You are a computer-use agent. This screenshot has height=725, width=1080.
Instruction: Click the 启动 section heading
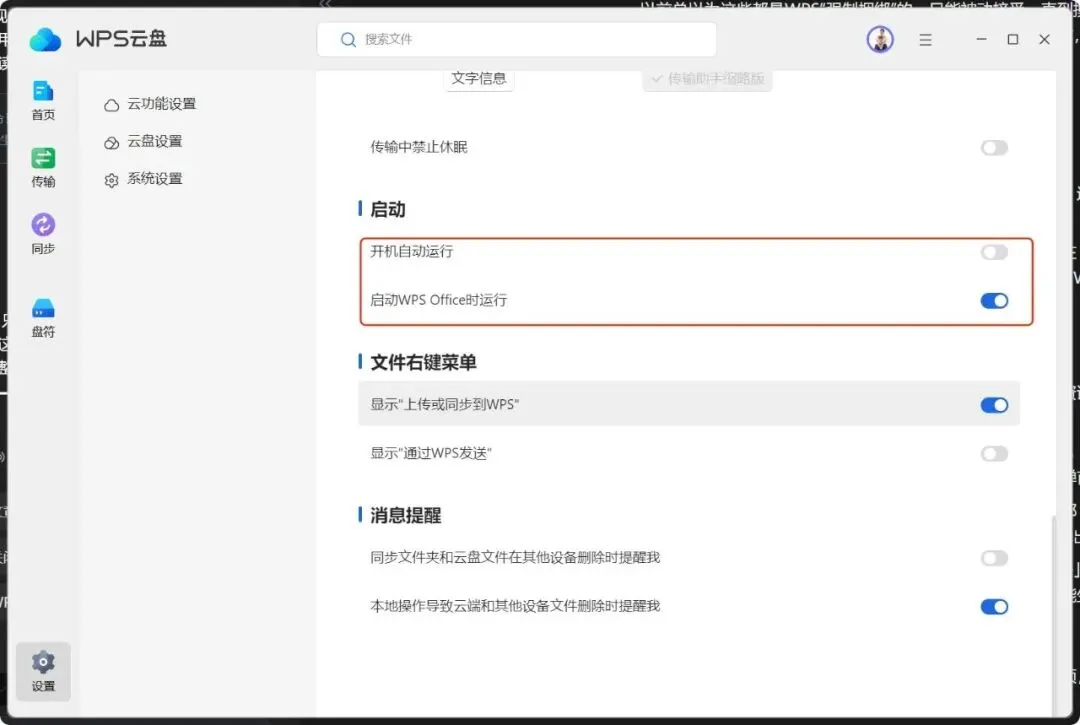tap(388, 209)
